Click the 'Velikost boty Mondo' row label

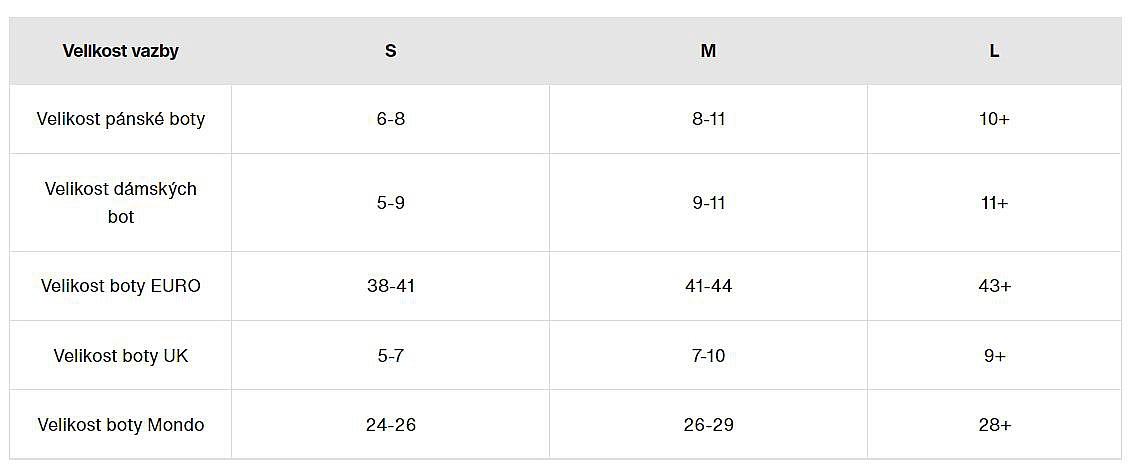tap(121, 425)
